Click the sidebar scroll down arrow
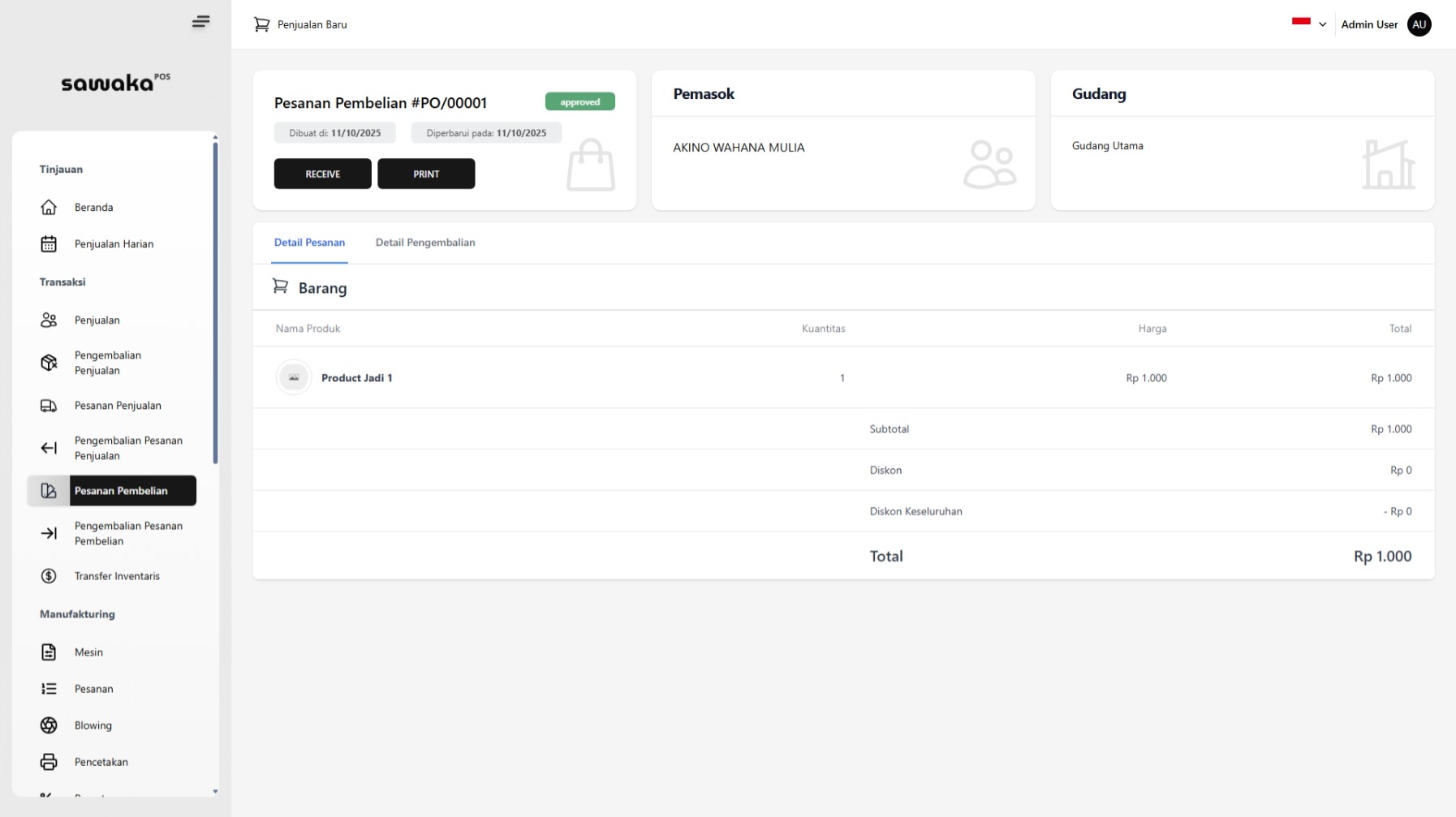 tap(215, 791)
